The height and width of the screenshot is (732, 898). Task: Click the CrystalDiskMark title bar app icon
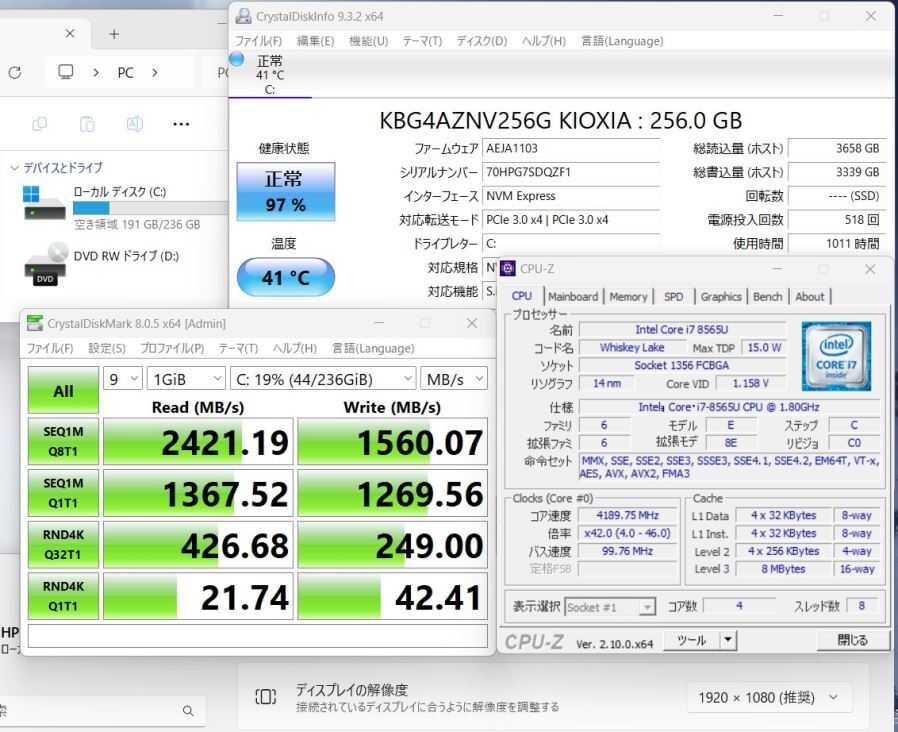coord(35,323)
